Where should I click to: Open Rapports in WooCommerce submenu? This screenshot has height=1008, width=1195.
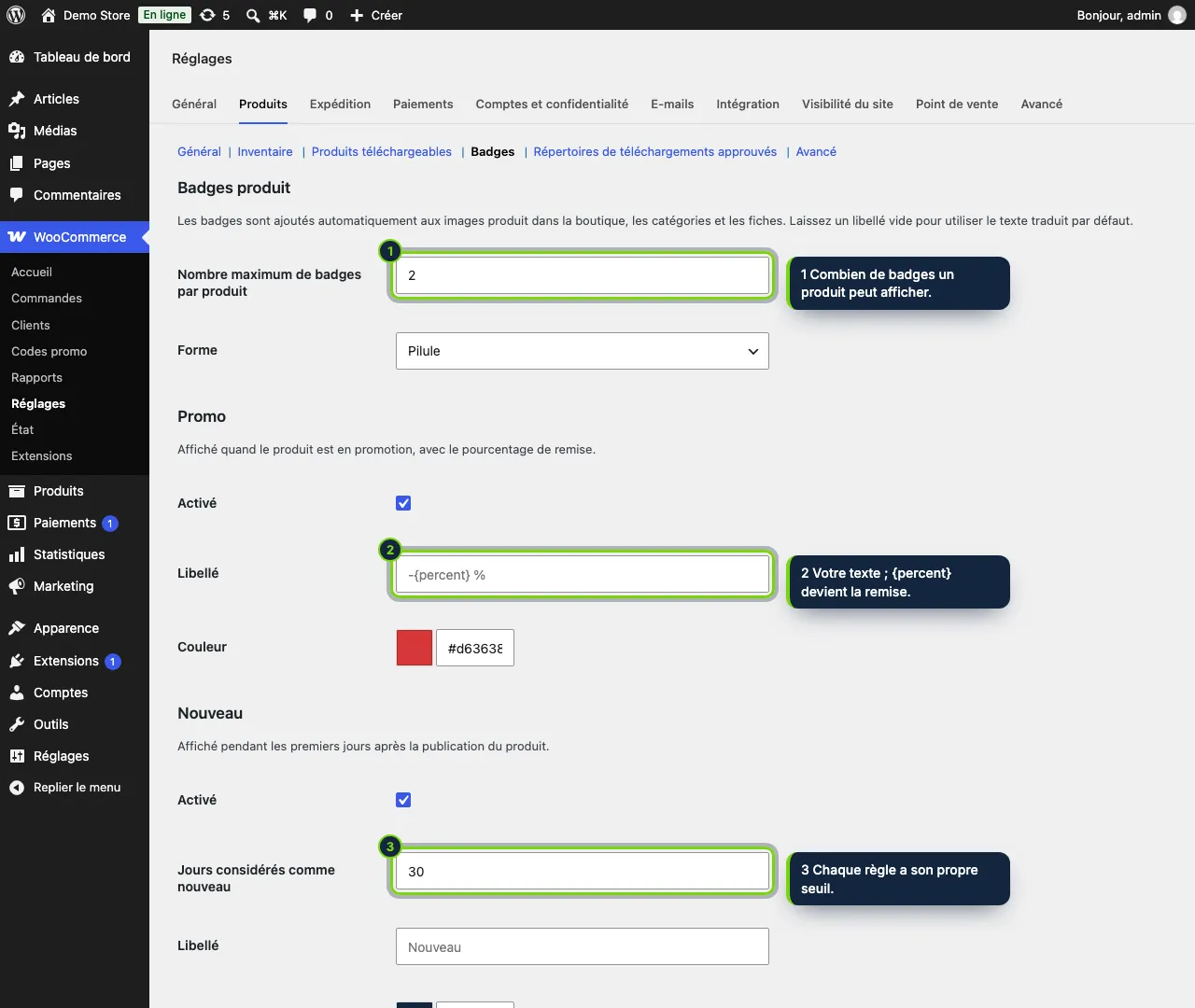(37, 378)
